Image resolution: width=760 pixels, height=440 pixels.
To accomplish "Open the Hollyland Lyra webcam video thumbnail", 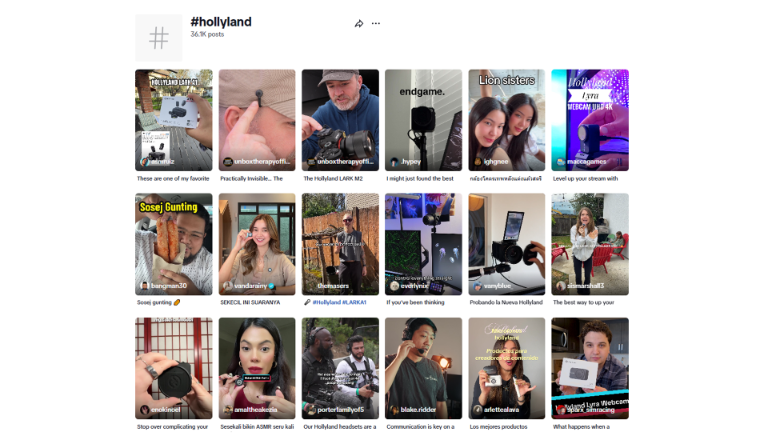I will 590,120.
